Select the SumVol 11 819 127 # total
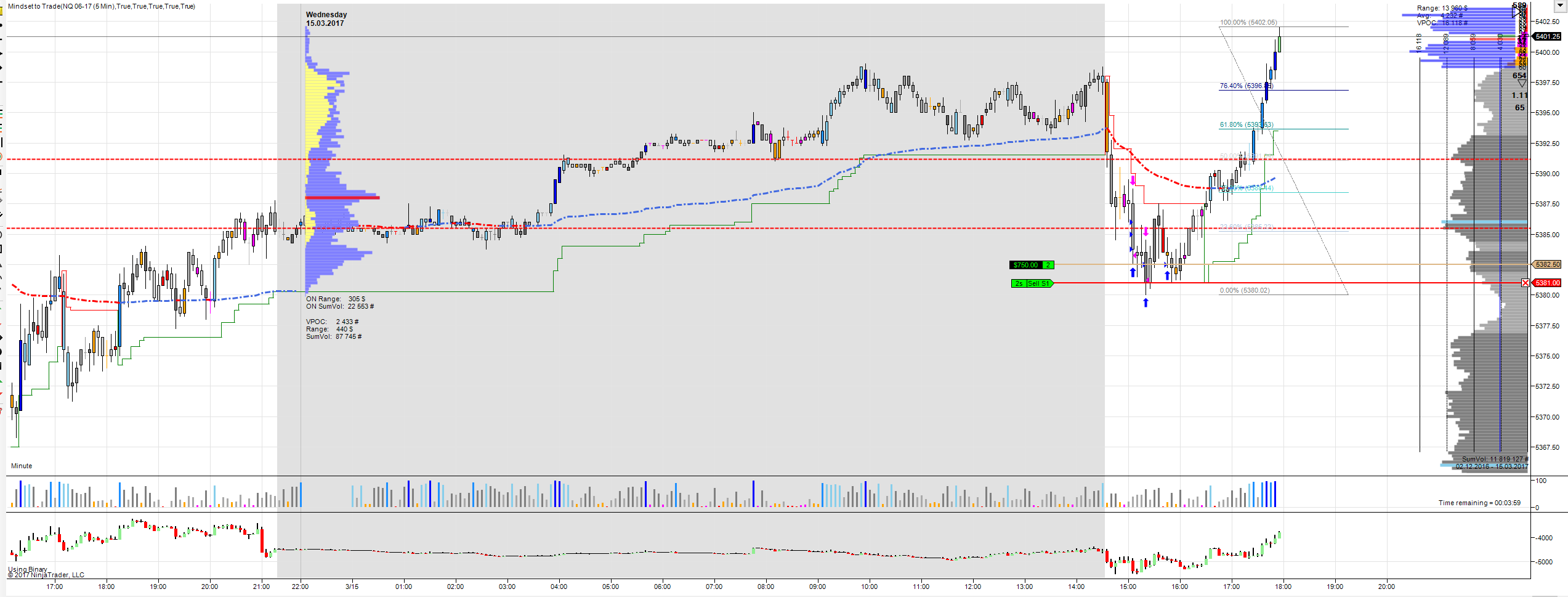This screenshot has width=1568, height=597. [1495, 459]
